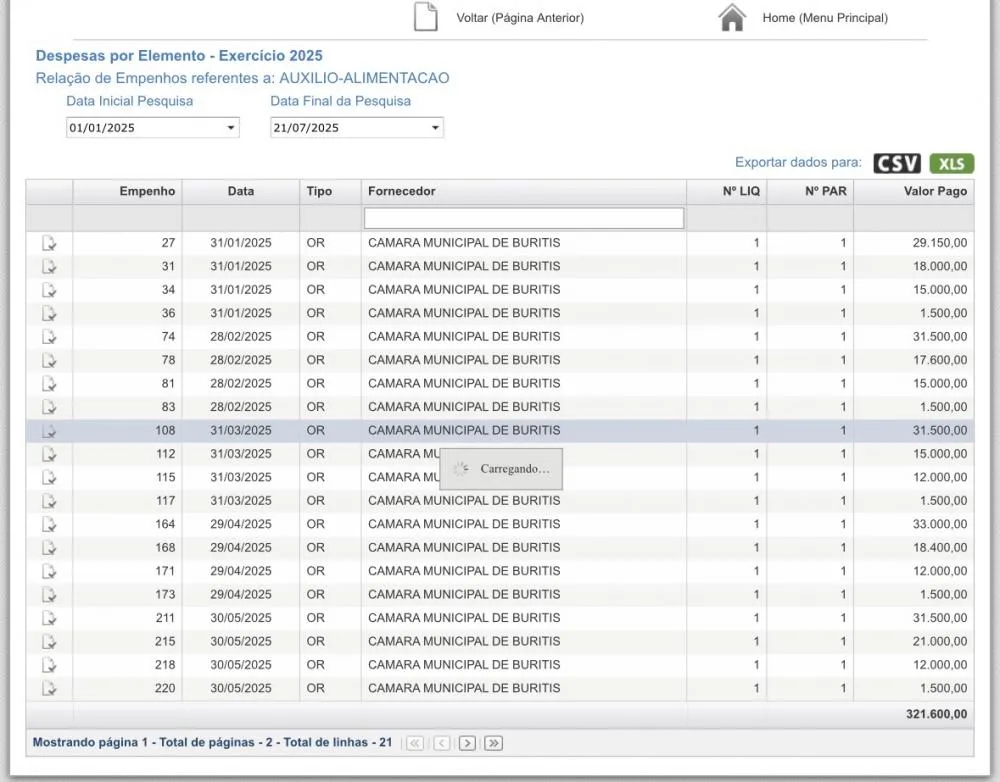Sort by the Fornecedor column header
This screenshot has height=782, width=1000.
click(524, 191)
